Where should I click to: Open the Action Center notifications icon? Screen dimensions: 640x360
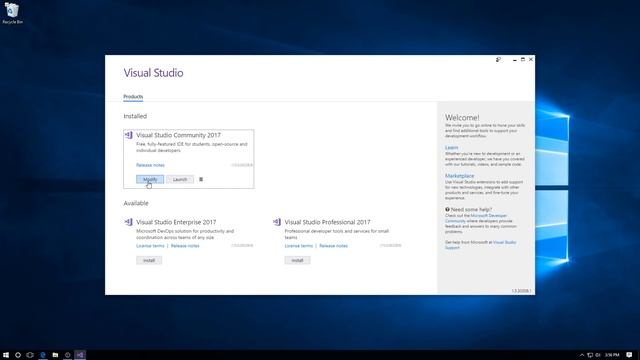pyautogui.click(x=629, y=355)
